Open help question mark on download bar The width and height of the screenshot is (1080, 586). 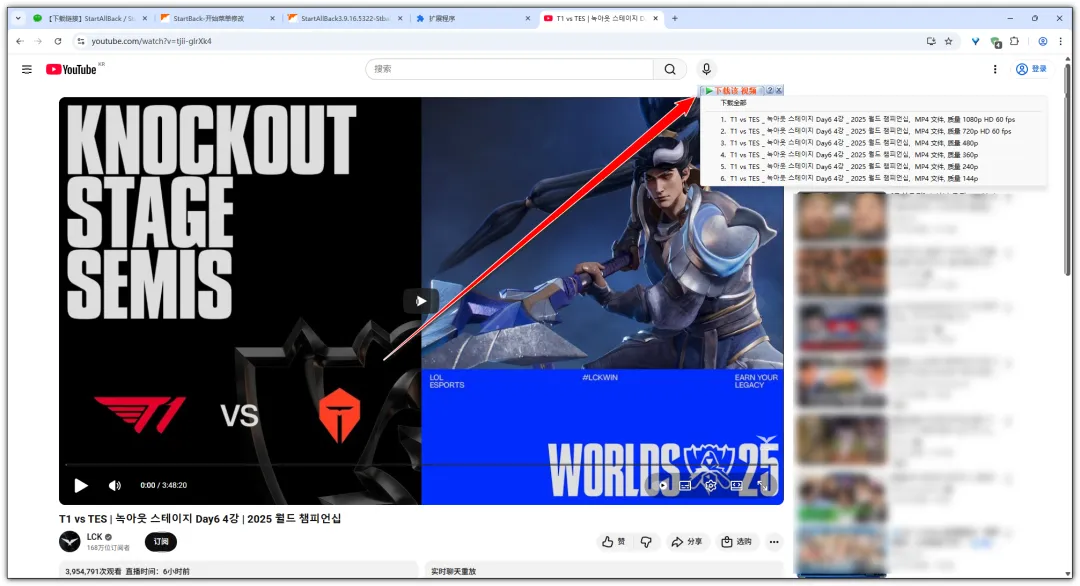(x=770, y=90)
